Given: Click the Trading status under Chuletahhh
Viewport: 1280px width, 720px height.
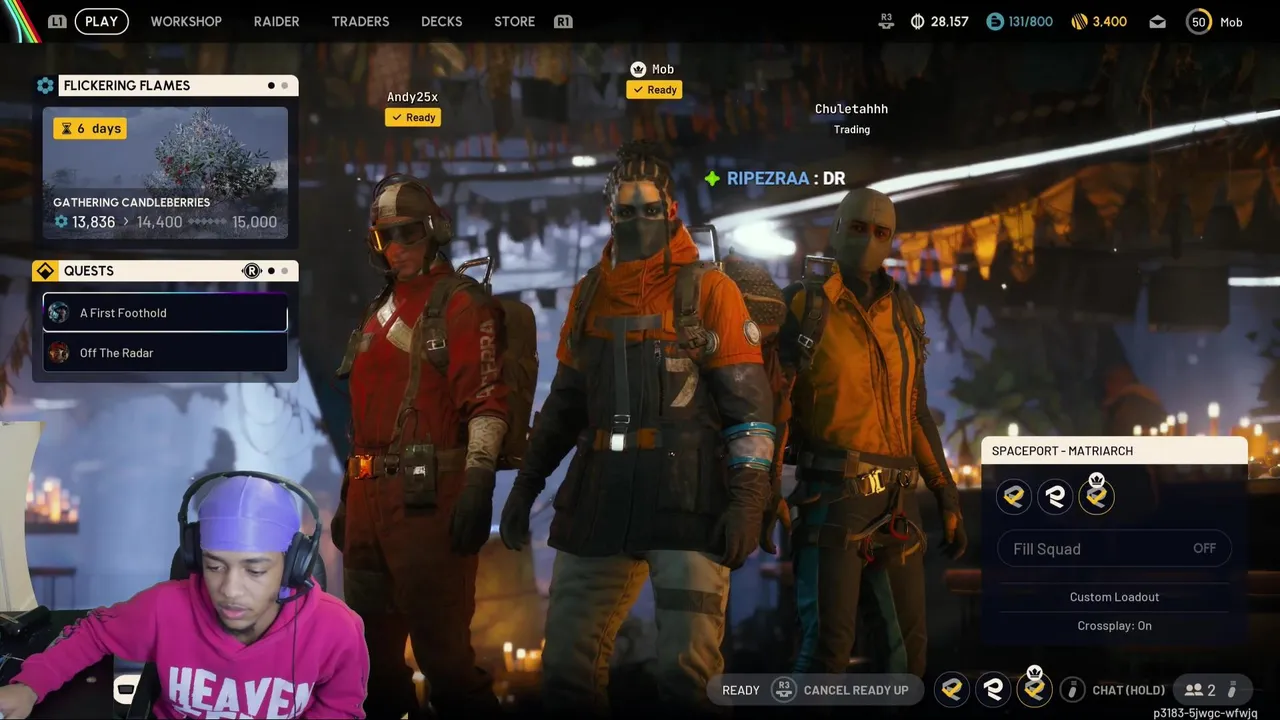Looking at the screenshot, I should (x=852, y=130).
